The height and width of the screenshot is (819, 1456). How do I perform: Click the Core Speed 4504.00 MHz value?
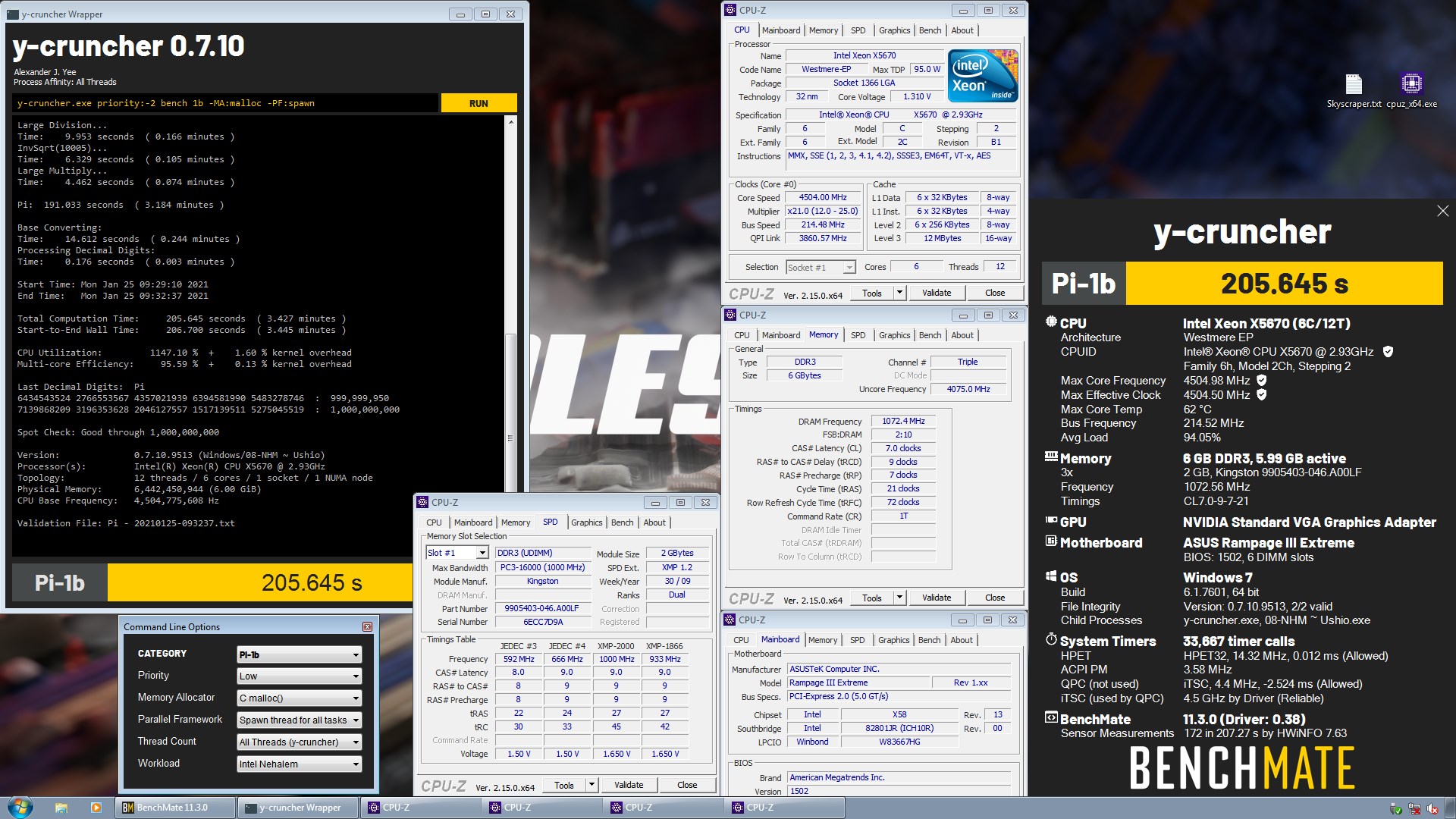pyautogui.click(x=823, y=197)
